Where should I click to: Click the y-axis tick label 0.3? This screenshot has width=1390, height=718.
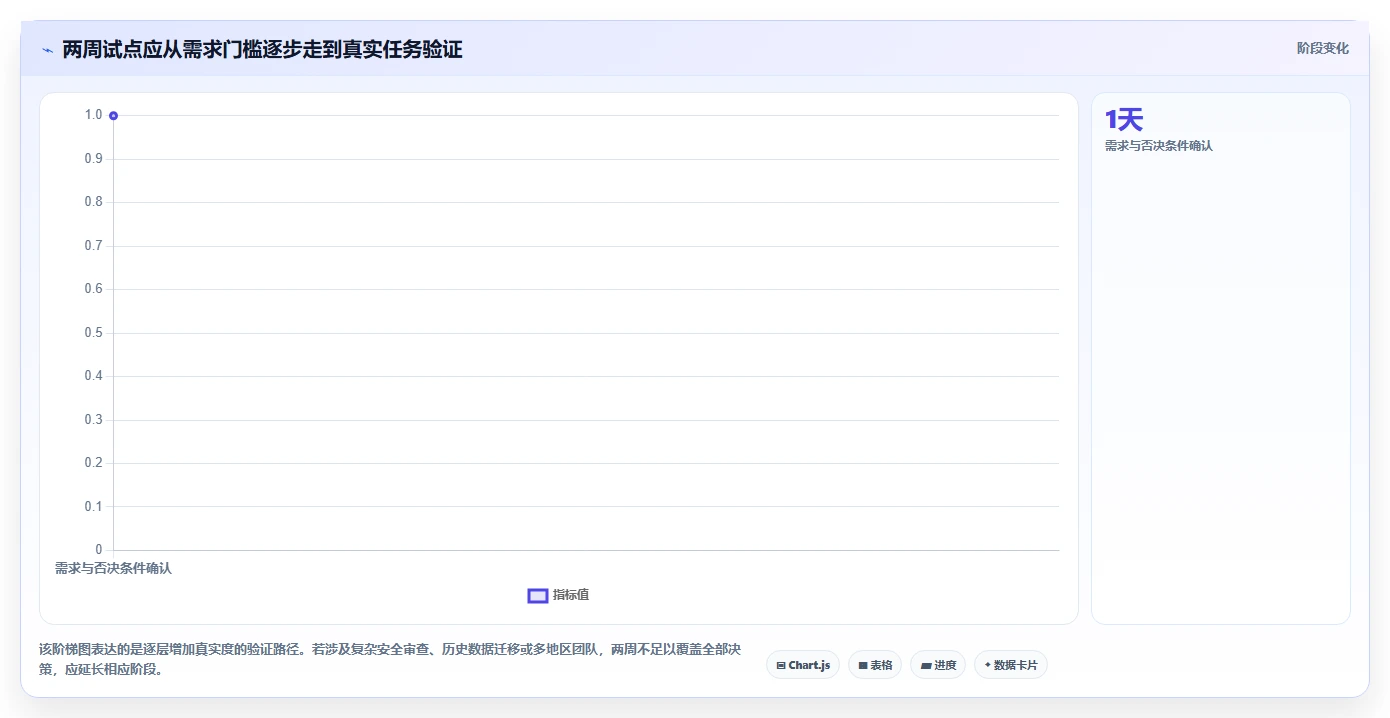93,420
